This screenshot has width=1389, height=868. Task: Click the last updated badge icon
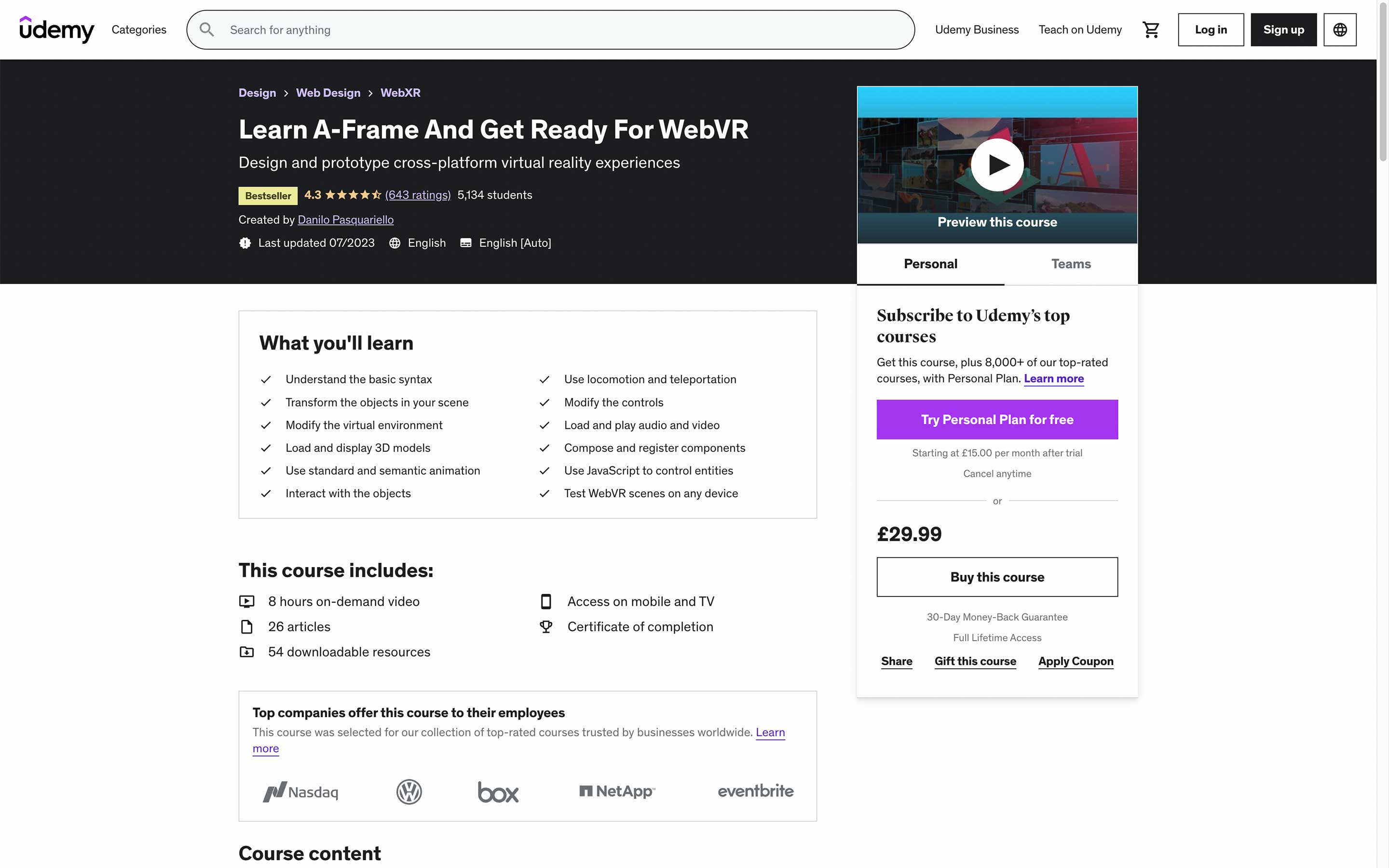(245, 243)
